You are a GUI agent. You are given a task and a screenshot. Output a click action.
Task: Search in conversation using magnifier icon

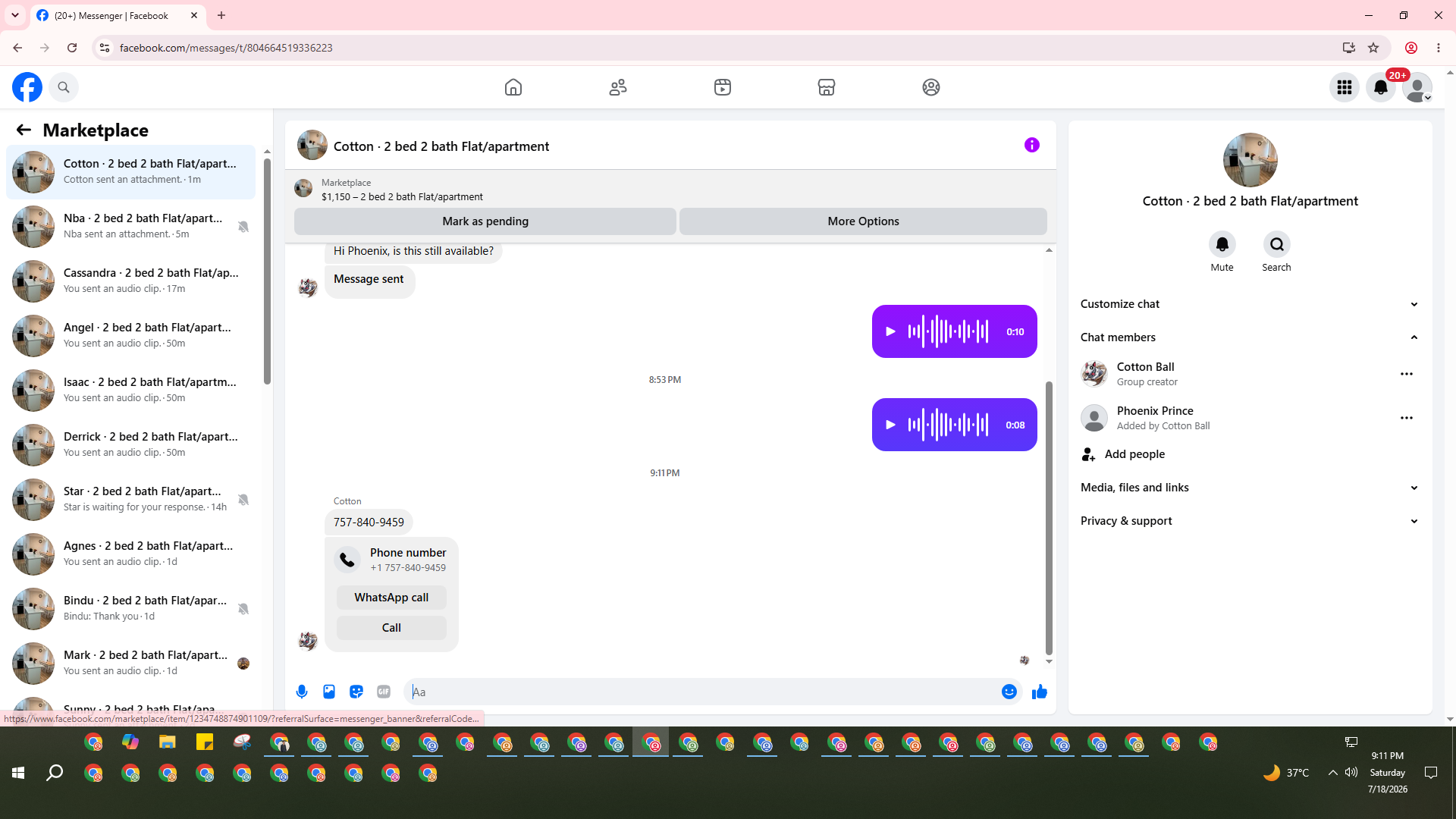pyautogui.click(x=1277, y=244)
